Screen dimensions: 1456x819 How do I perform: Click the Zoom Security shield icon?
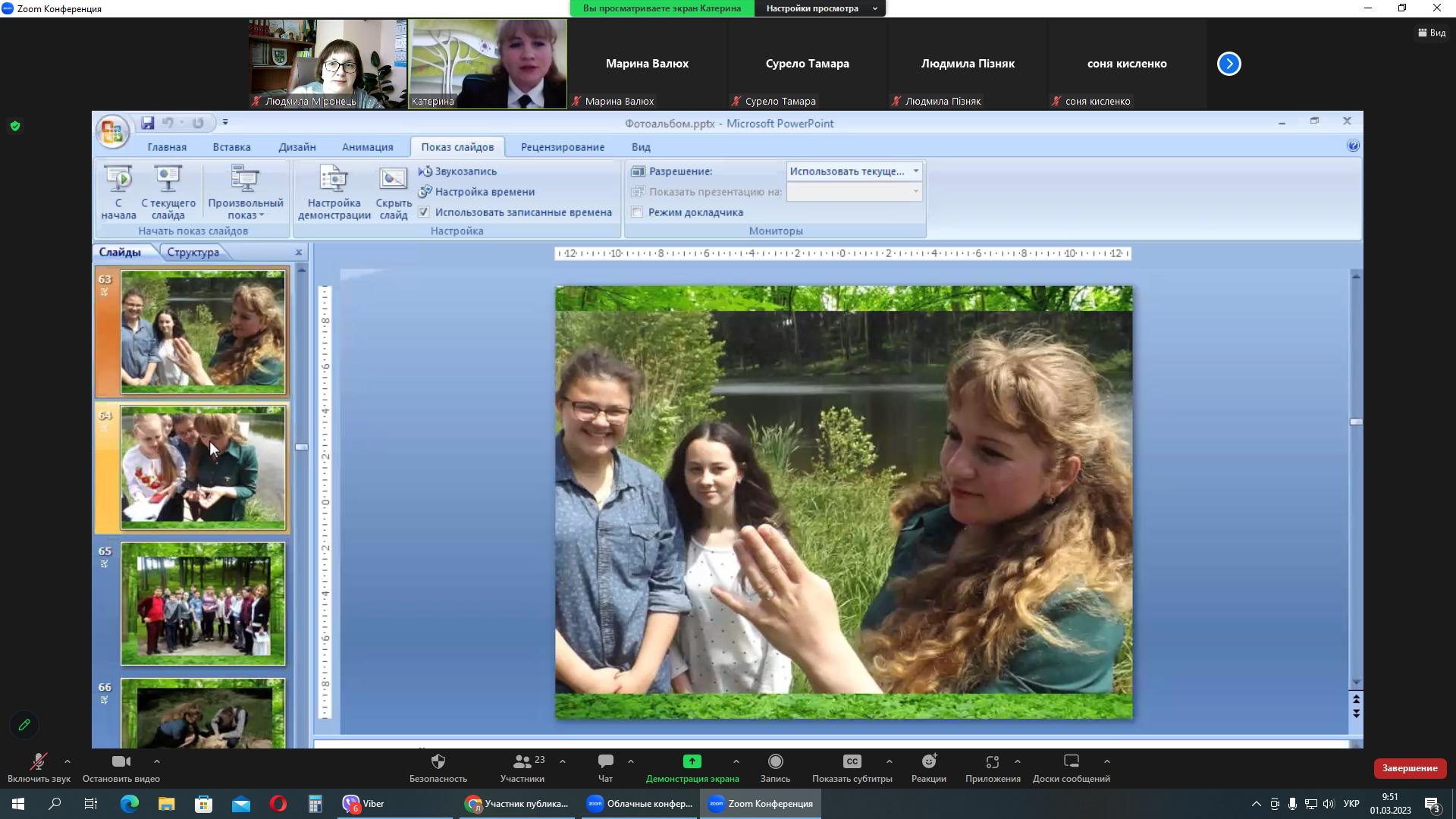click(438, 761)
